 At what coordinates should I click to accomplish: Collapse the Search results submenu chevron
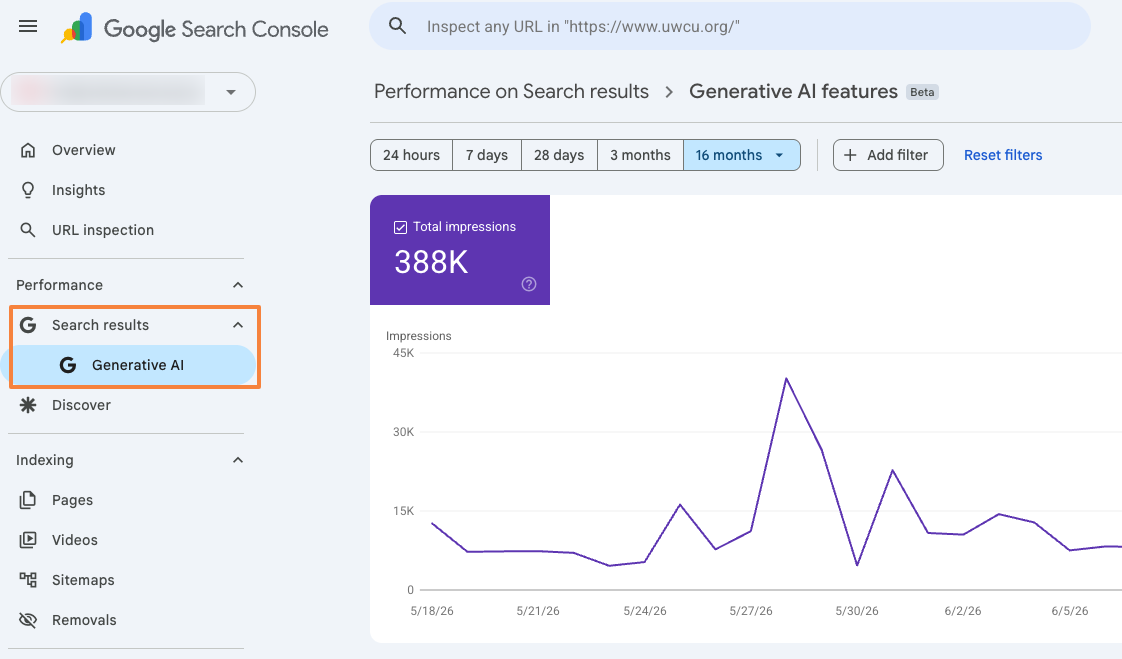click(x=238, y=325)
